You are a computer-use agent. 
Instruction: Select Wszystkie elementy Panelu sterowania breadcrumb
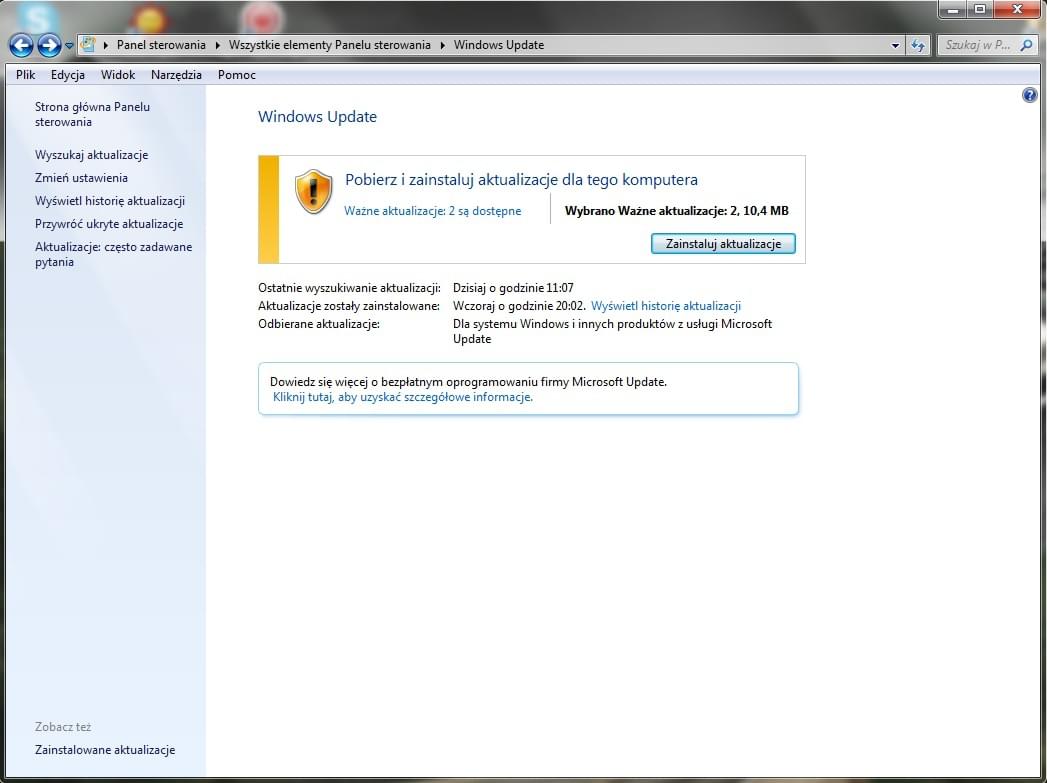coord(329,45)
